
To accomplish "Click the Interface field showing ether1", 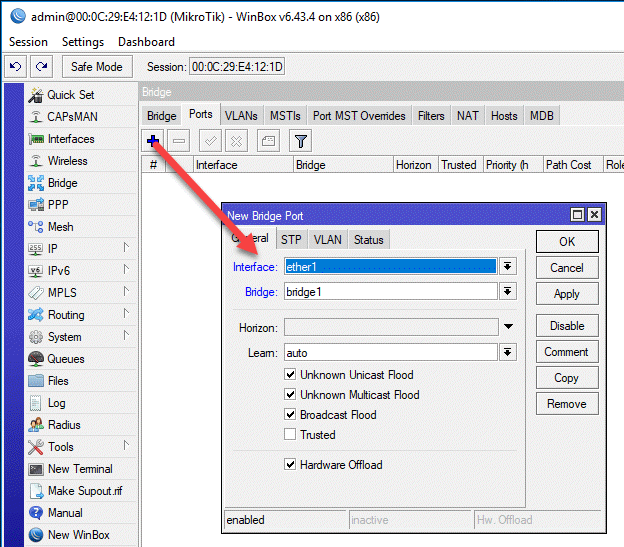I will (x=391, y=266).
